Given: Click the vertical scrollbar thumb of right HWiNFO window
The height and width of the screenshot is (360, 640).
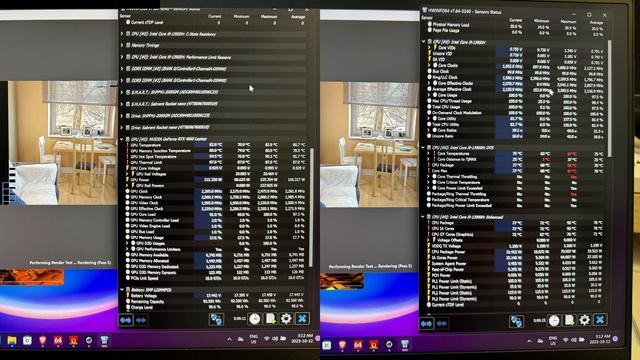Looking at the screenshot, I should tap(609, 98).
